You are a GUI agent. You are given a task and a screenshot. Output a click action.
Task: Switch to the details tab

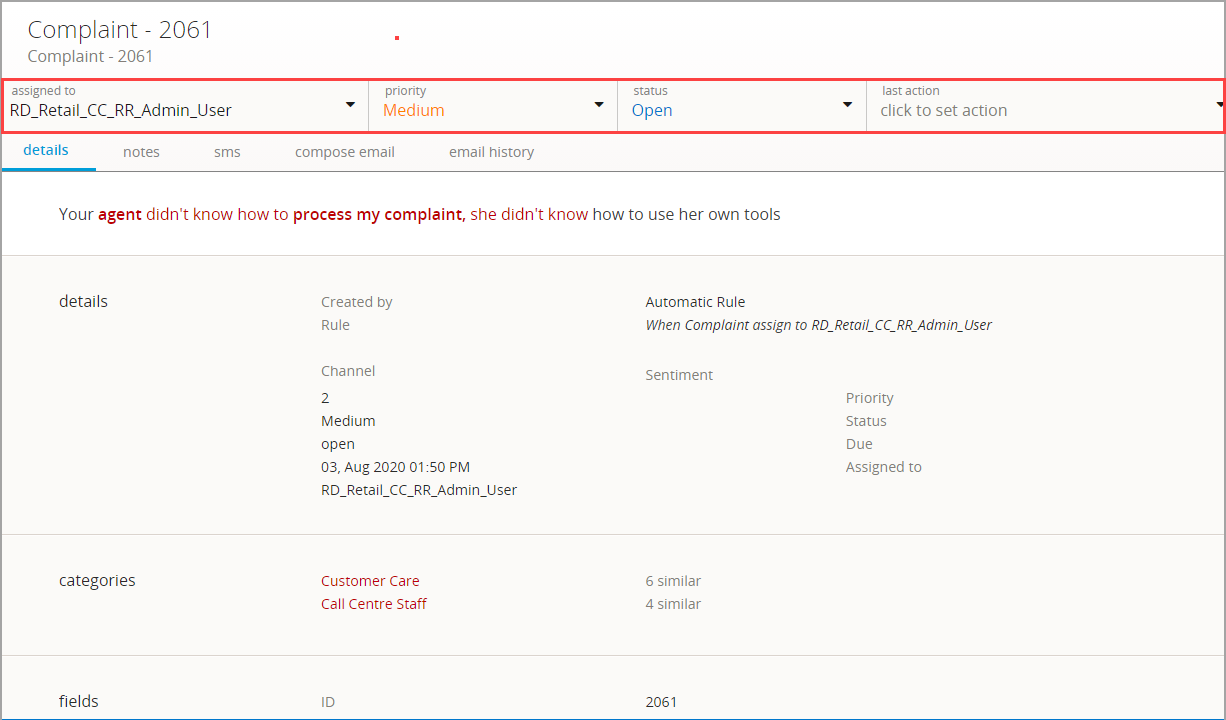coord(46,151)
